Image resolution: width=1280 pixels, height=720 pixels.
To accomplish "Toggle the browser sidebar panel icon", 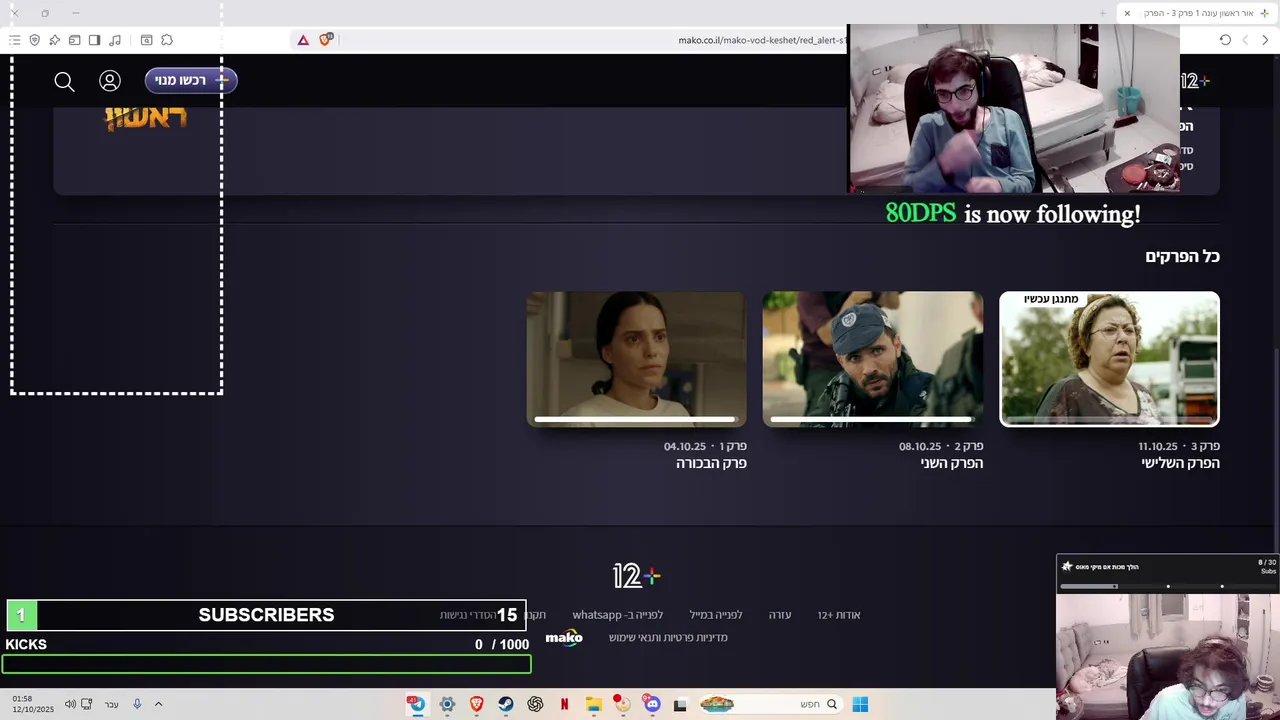I will tap(94, 40).
